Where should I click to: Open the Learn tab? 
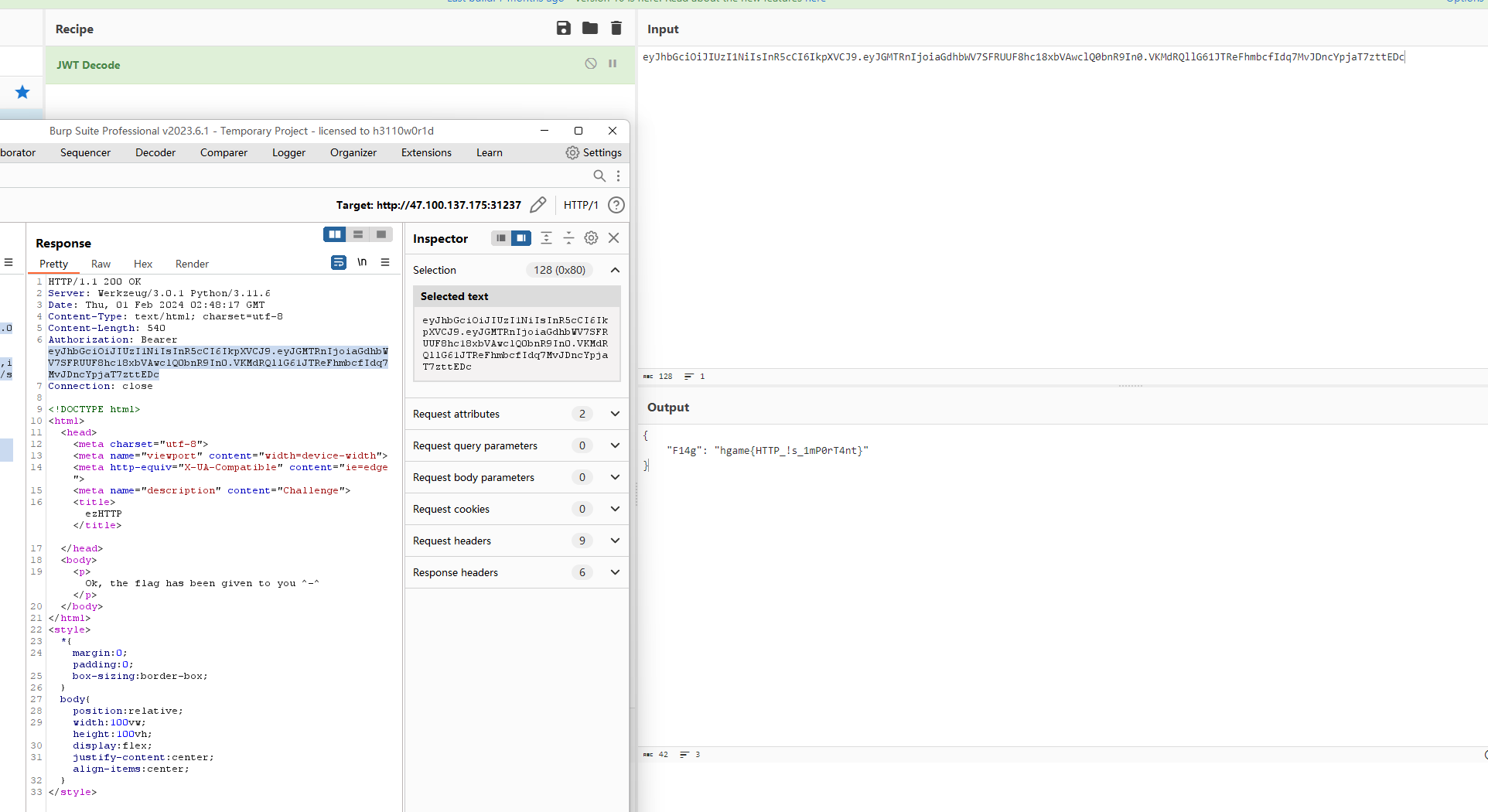point(490,152)
